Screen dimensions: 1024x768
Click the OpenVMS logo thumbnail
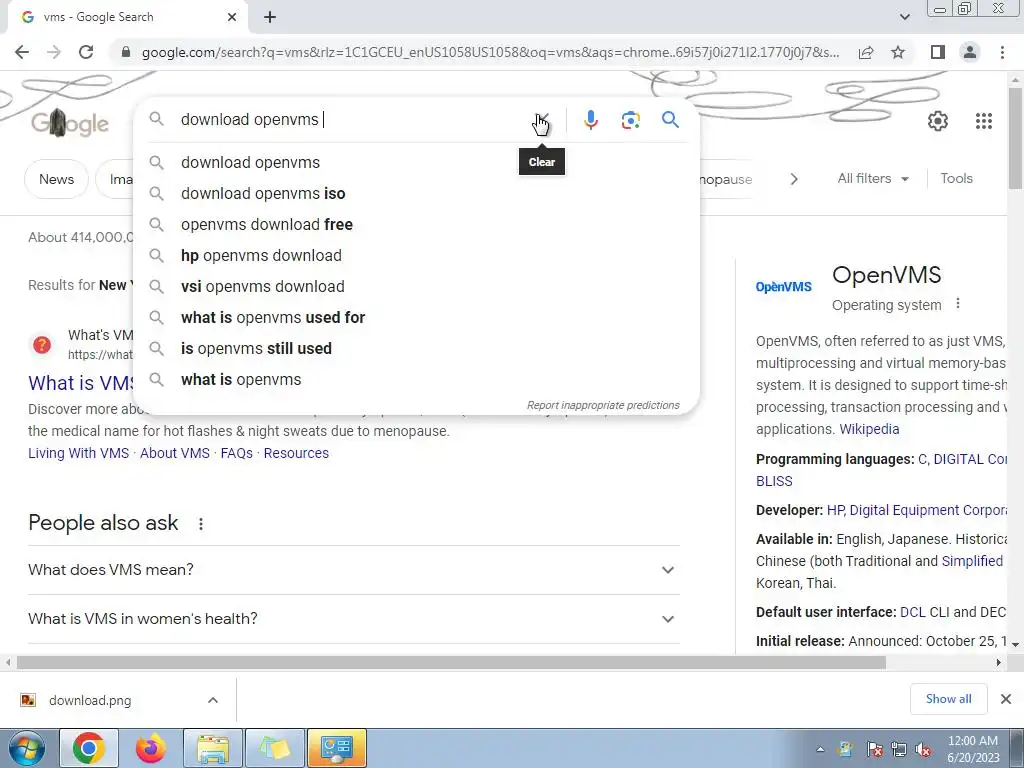(x=784, y=287)
